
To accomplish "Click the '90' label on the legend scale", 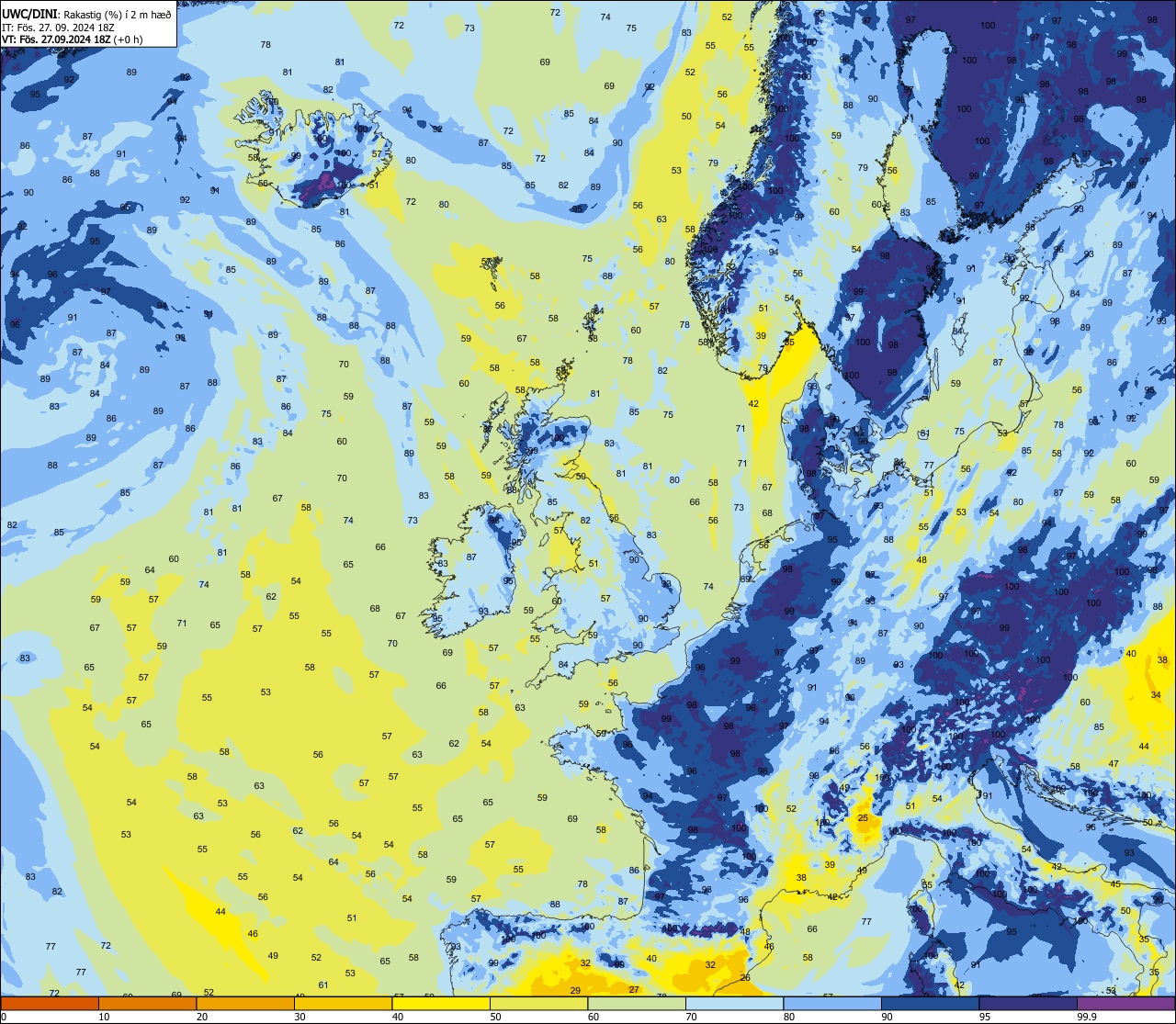I will (x=888, y=1017).
